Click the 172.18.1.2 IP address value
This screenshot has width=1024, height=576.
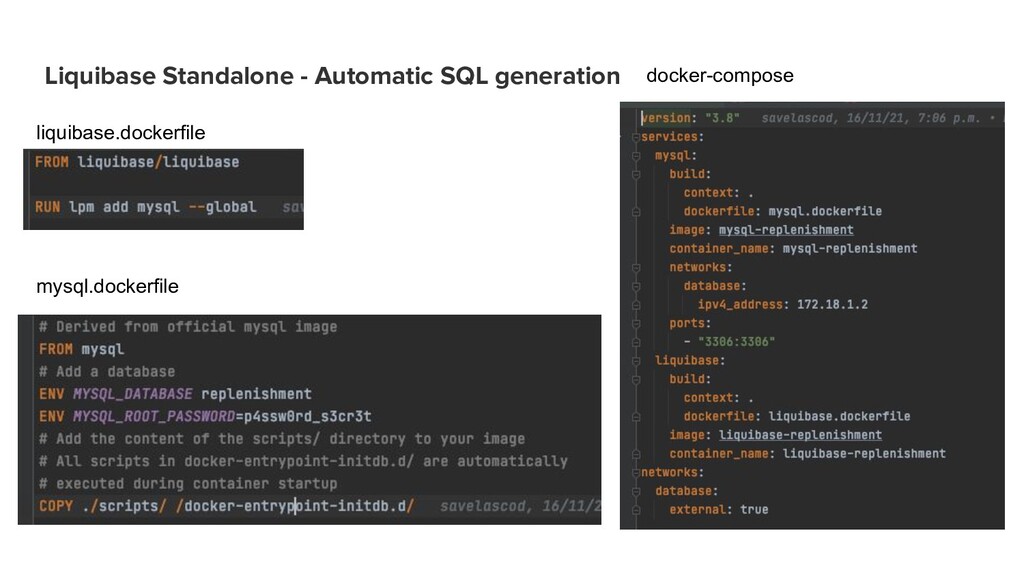click(x=833, y=304)
